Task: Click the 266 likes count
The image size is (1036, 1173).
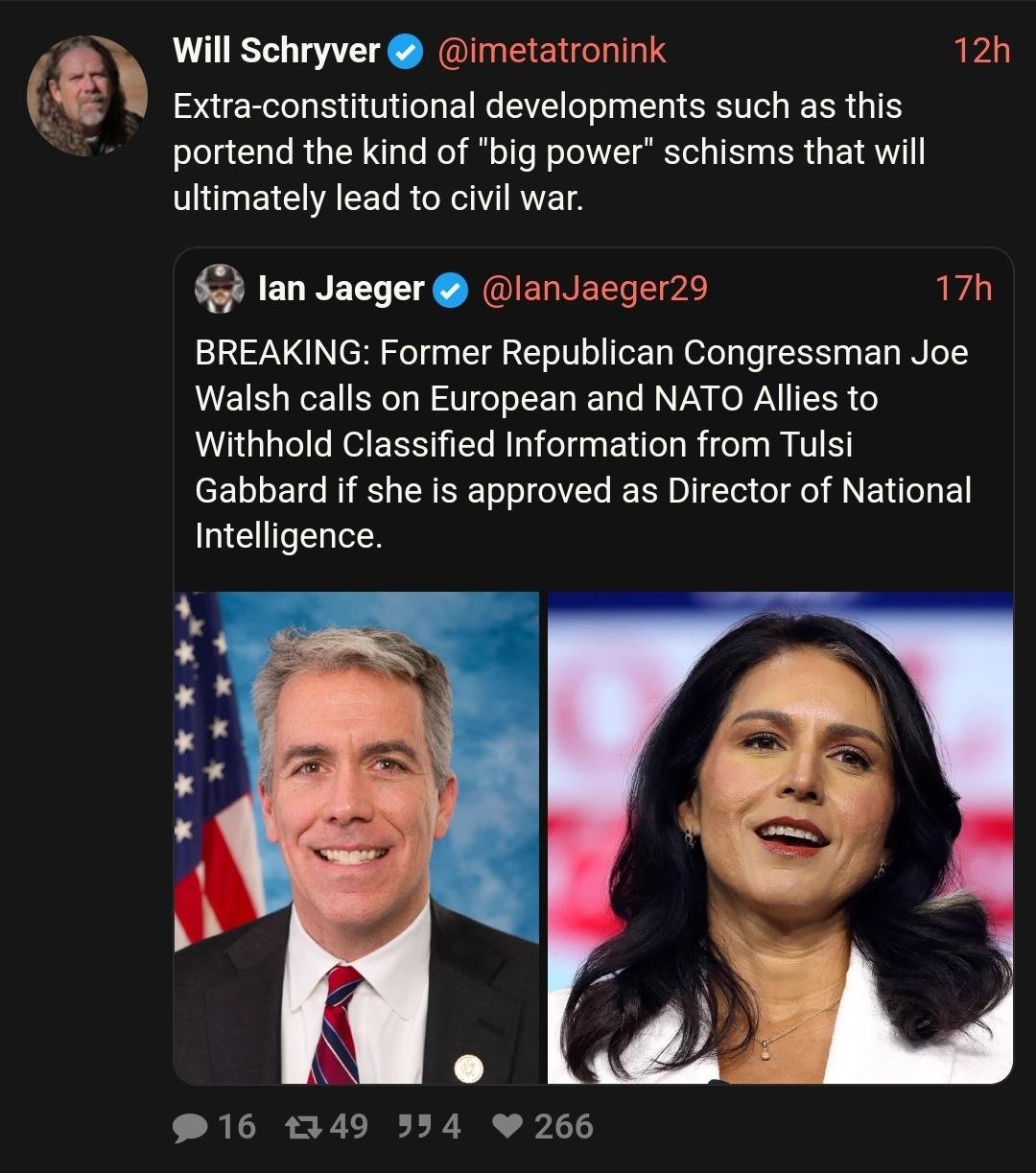Action: tap(564, 1127)
